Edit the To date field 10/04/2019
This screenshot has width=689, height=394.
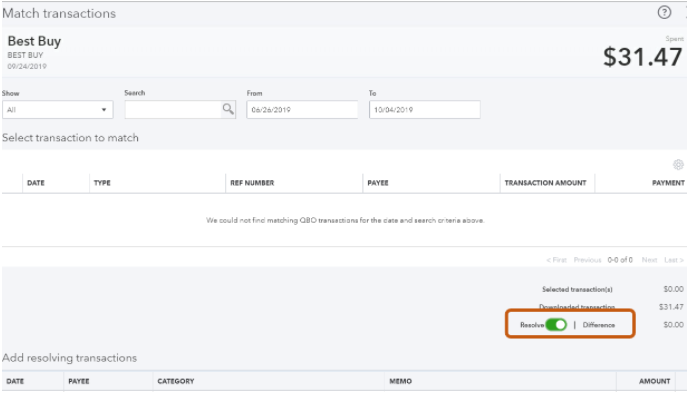click(x=424, y=109)
